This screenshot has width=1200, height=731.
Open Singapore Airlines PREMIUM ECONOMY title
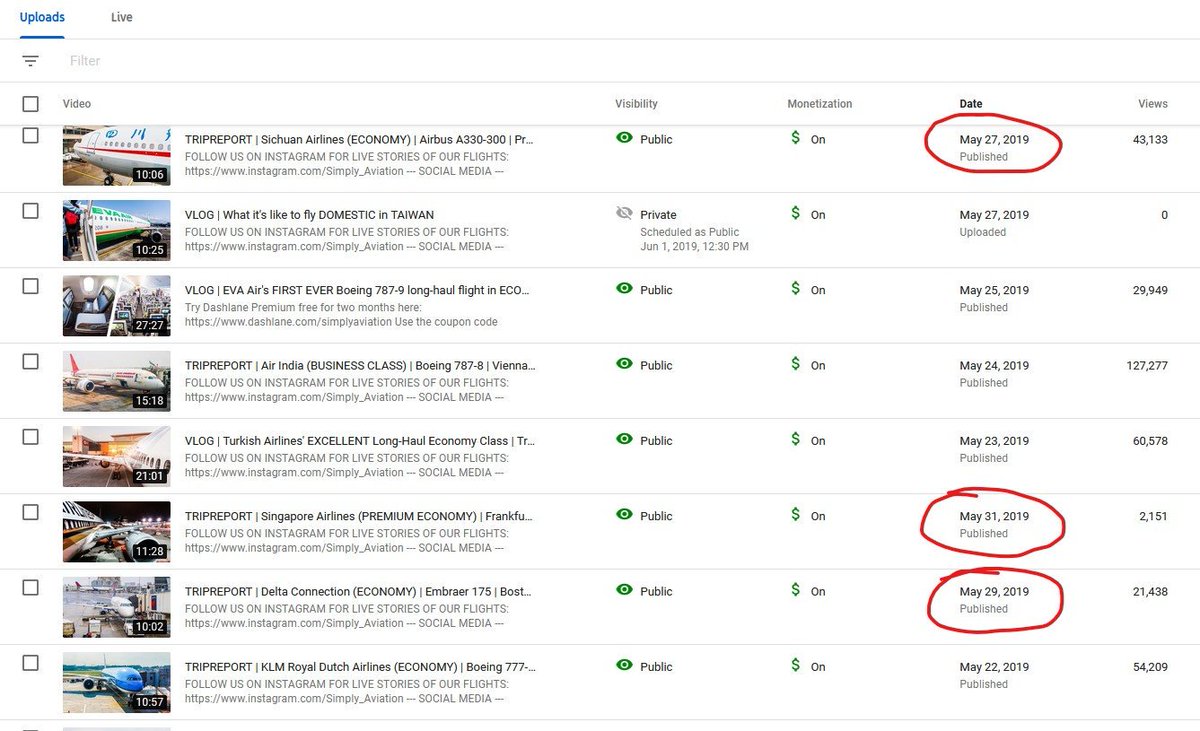[x=359, y=517]
